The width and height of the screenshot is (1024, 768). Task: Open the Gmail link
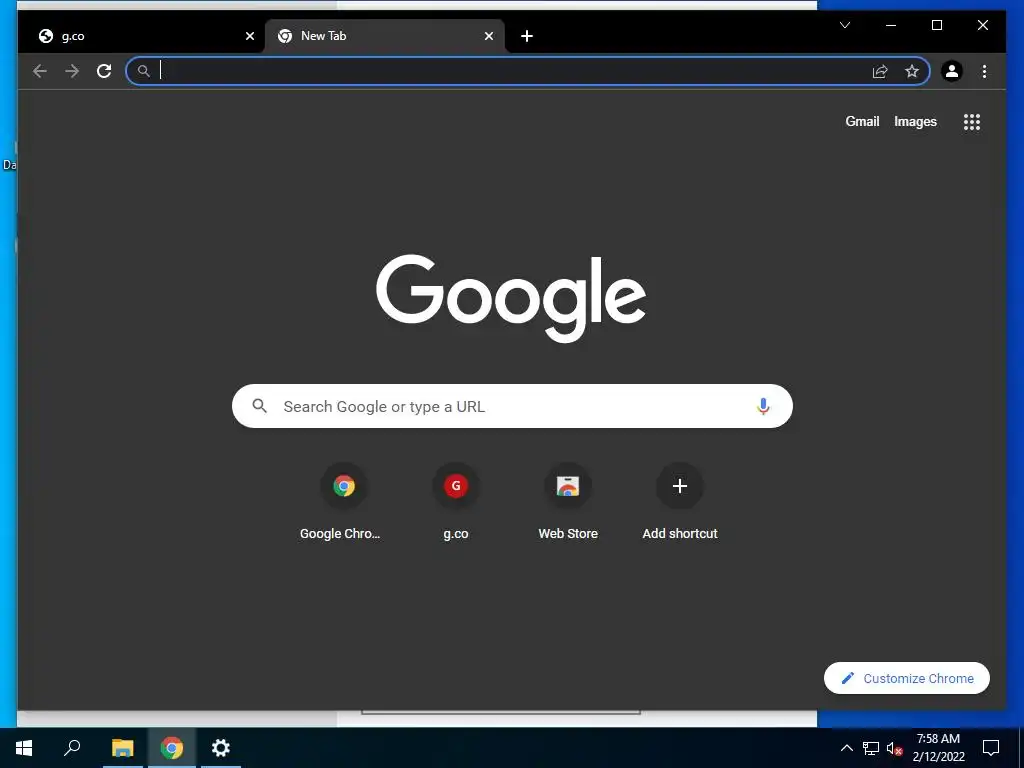point(862,121)
